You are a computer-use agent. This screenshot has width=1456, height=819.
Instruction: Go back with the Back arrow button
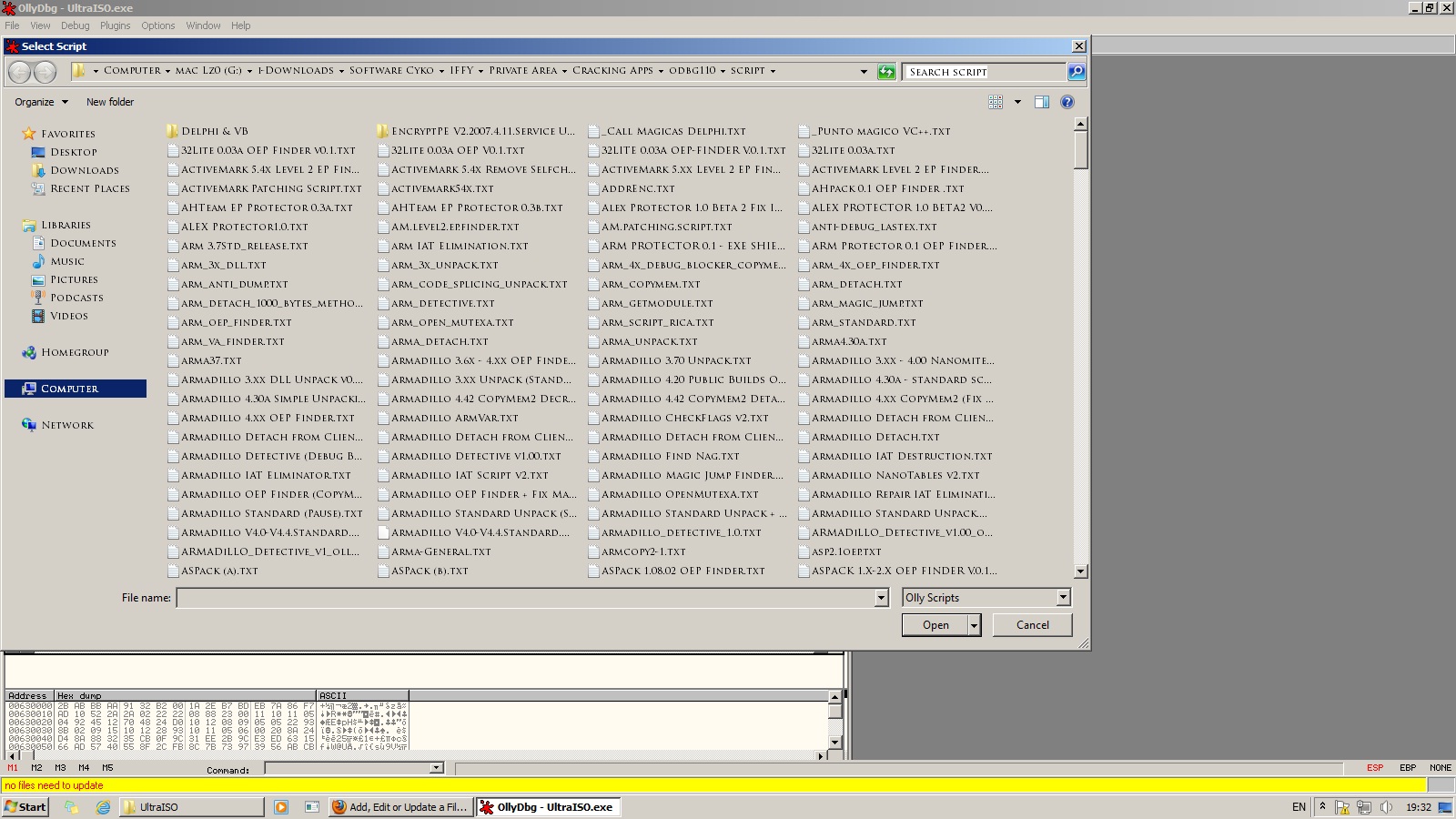[x=20, y=71]
